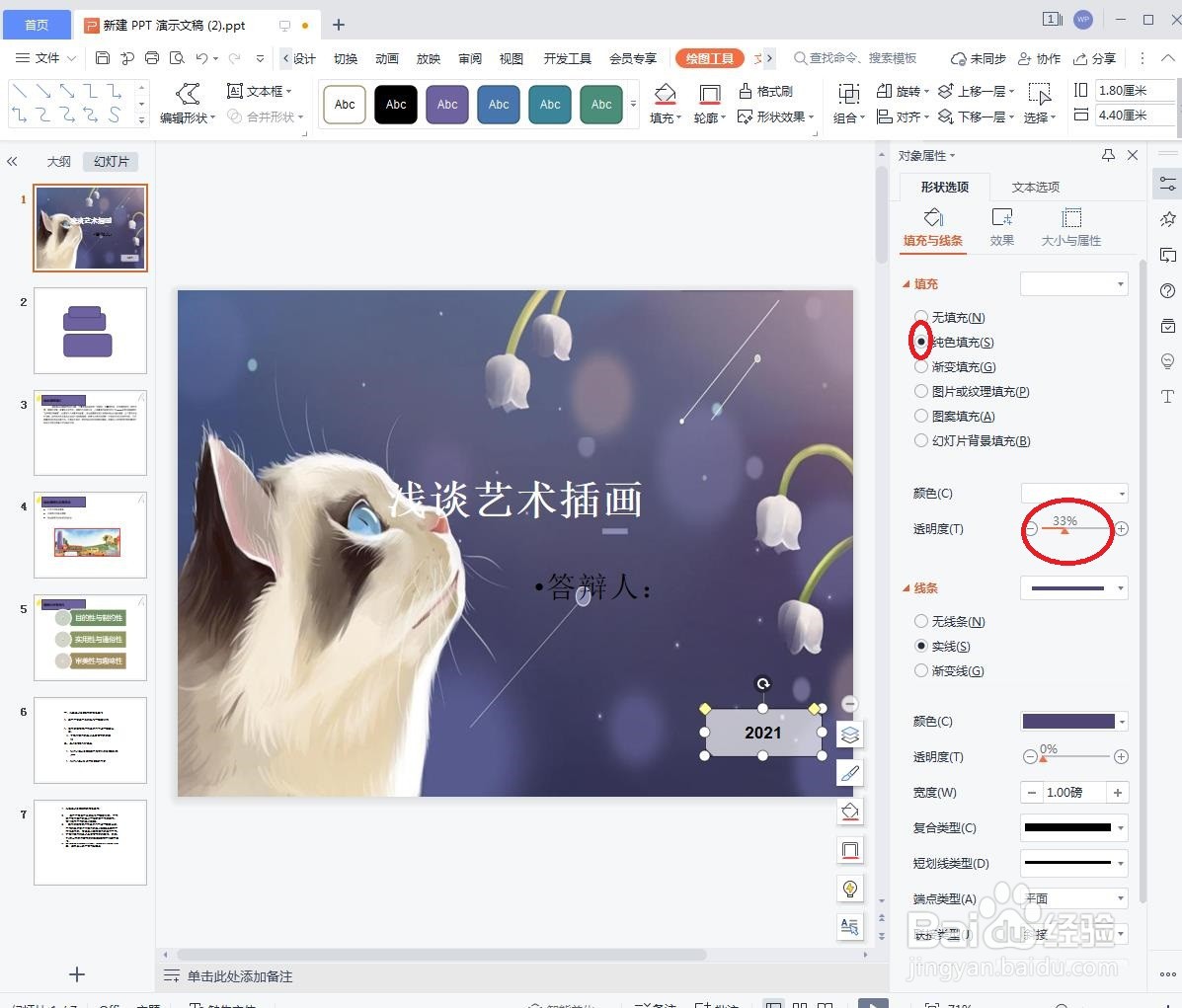This screenshot has width=1182, height=1008.
Task: Select the 渐变填充 gradient fill option
Action: (955, 367)
